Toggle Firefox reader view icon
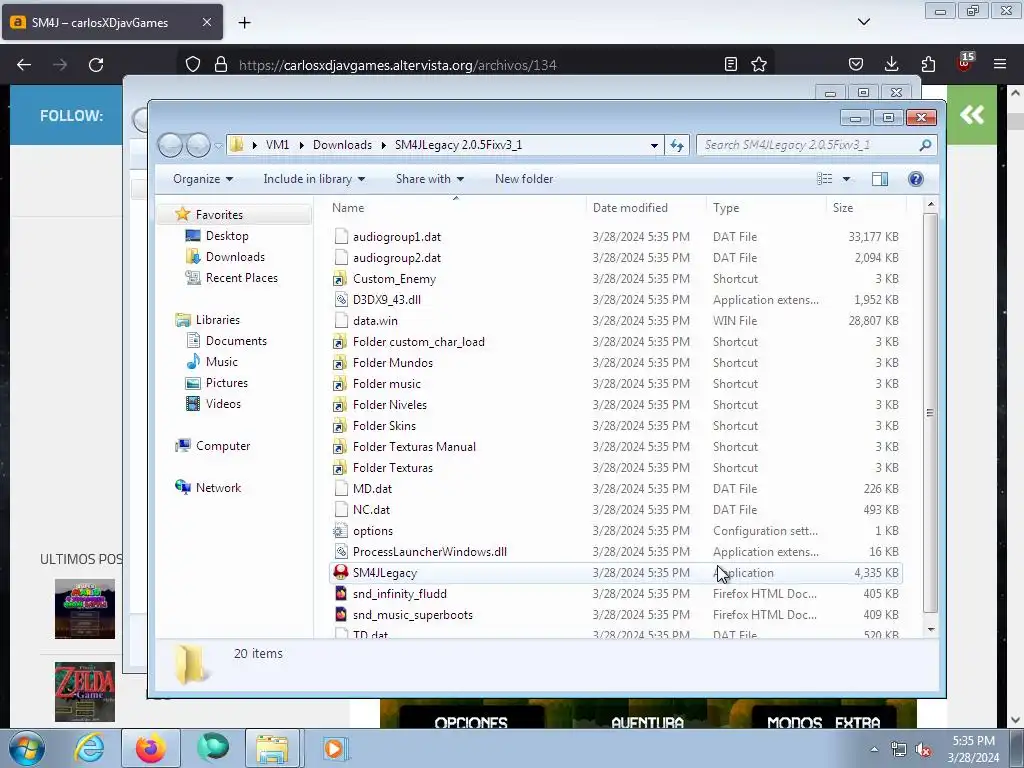The image size is (1024, 768). pyautogui.click(x=731, y=64)
